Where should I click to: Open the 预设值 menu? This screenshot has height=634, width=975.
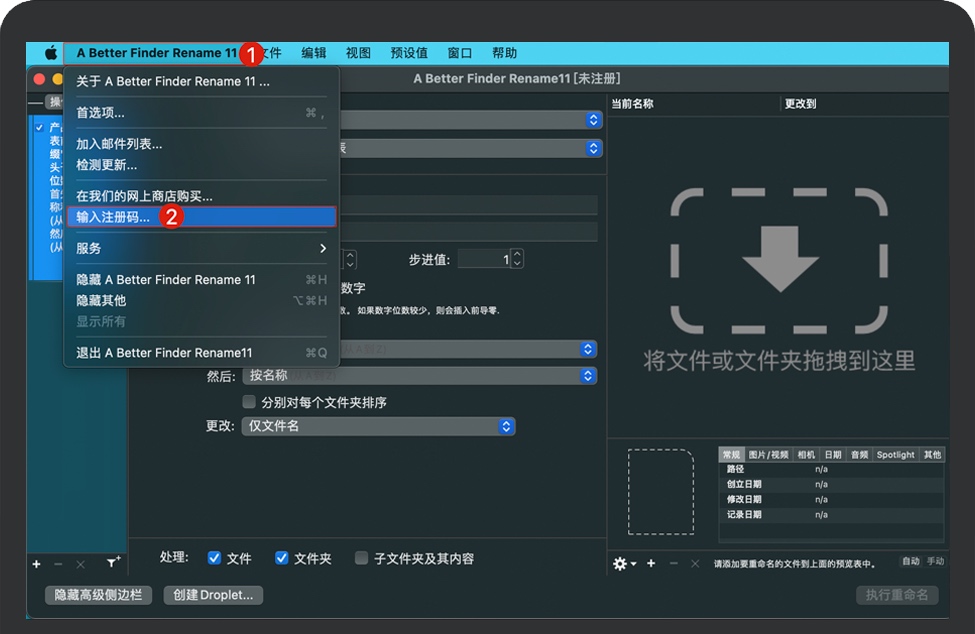(409, 53)
